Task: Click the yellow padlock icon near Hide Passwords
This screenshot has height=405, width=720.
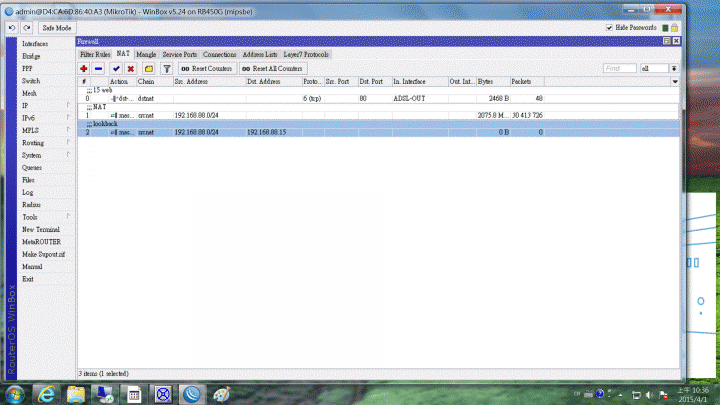Action: coord(675,28)
